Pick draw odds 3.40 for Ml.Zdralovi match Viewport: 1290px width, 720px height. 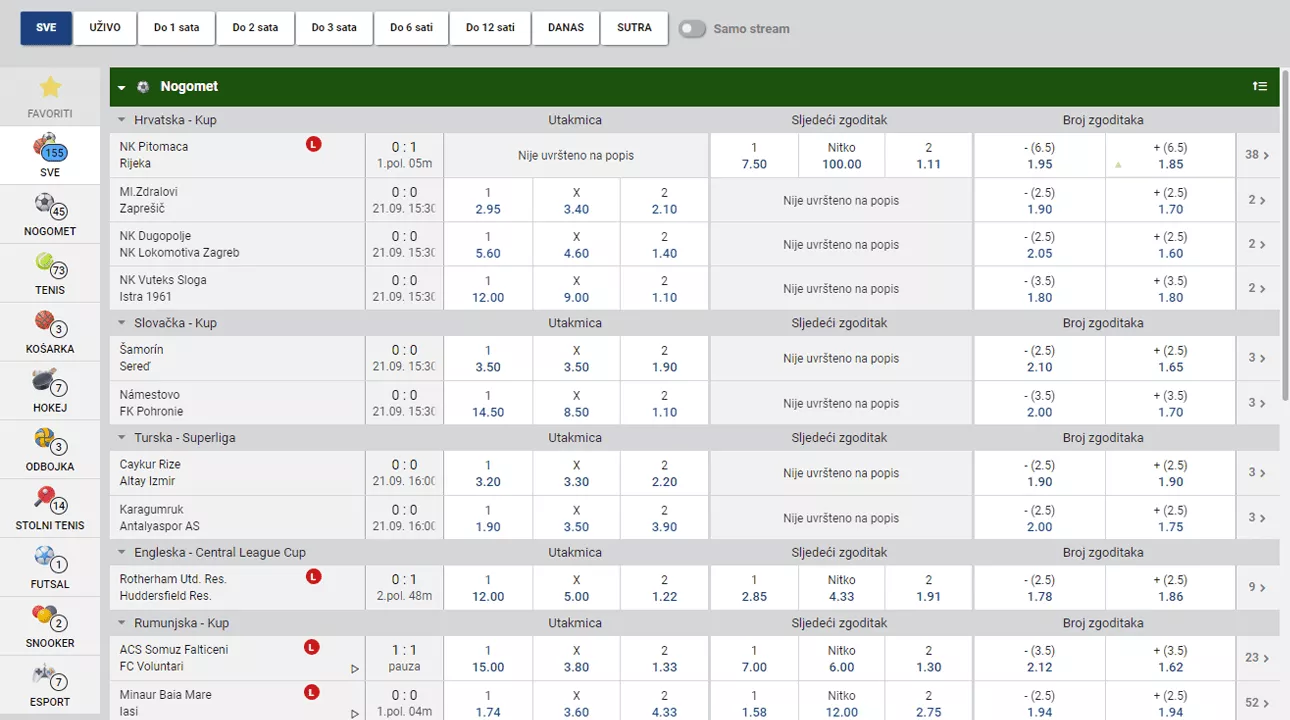[x=576, y=200]
